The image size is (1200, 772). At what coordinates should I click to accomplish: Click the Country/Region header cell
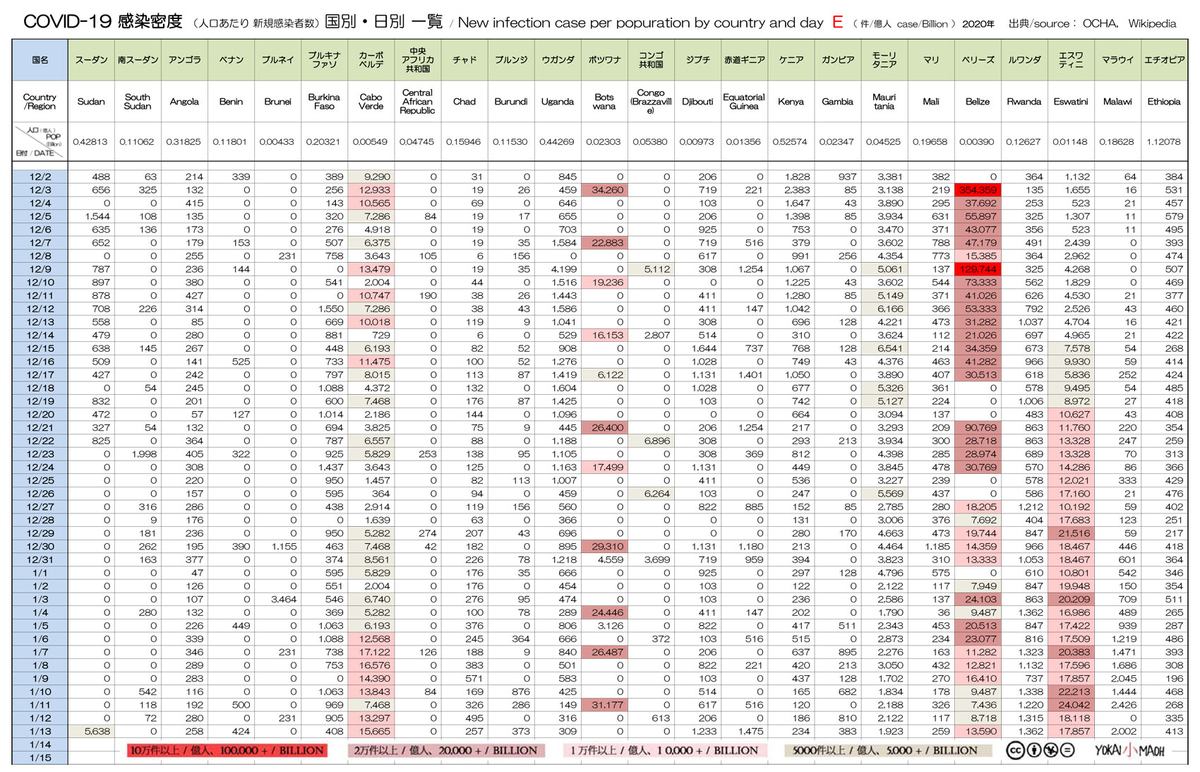point(41,102)
